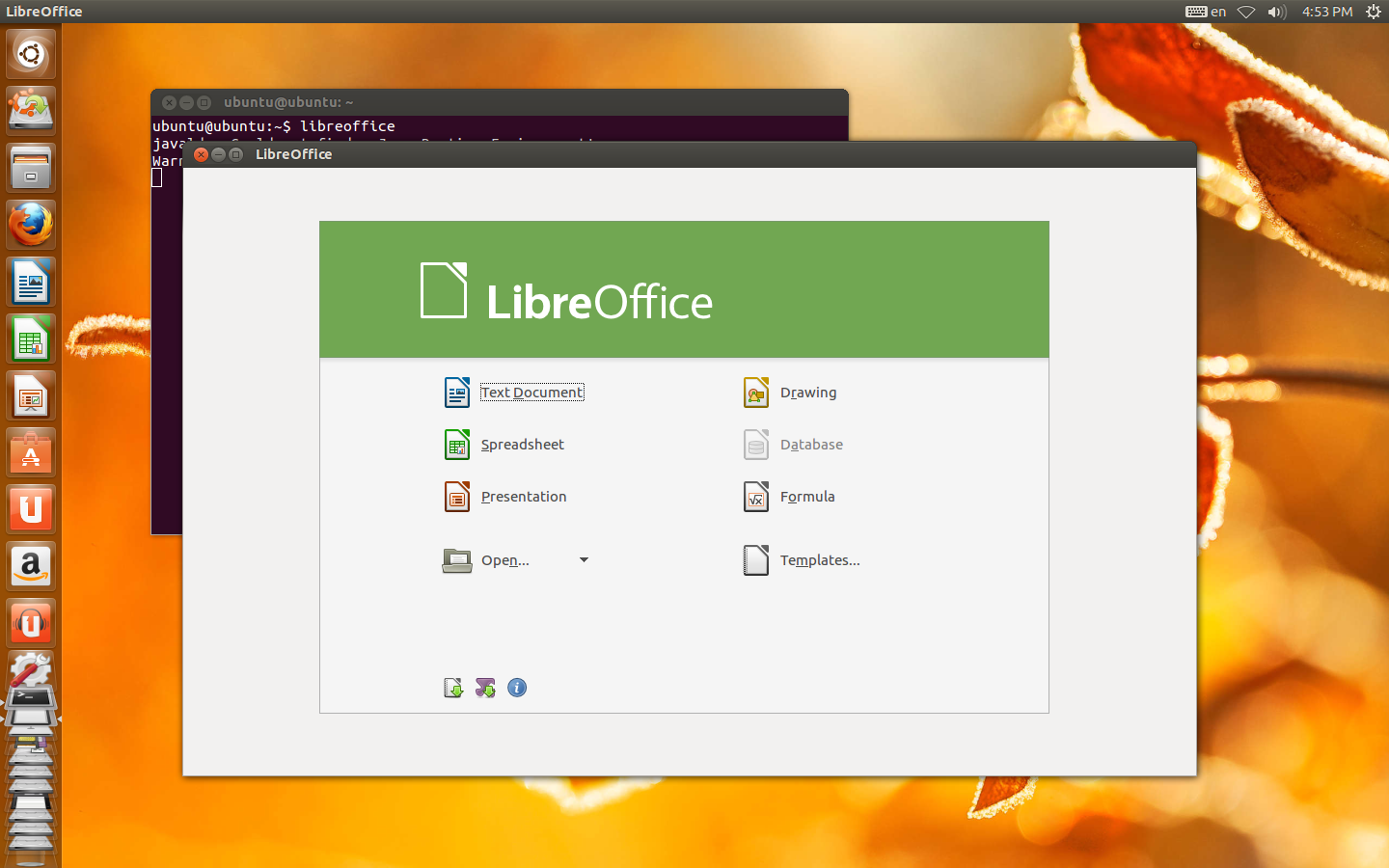Close the LibreOffice Start Center window
Viewport: 1389px width, 868px height.
click(201, 154)
